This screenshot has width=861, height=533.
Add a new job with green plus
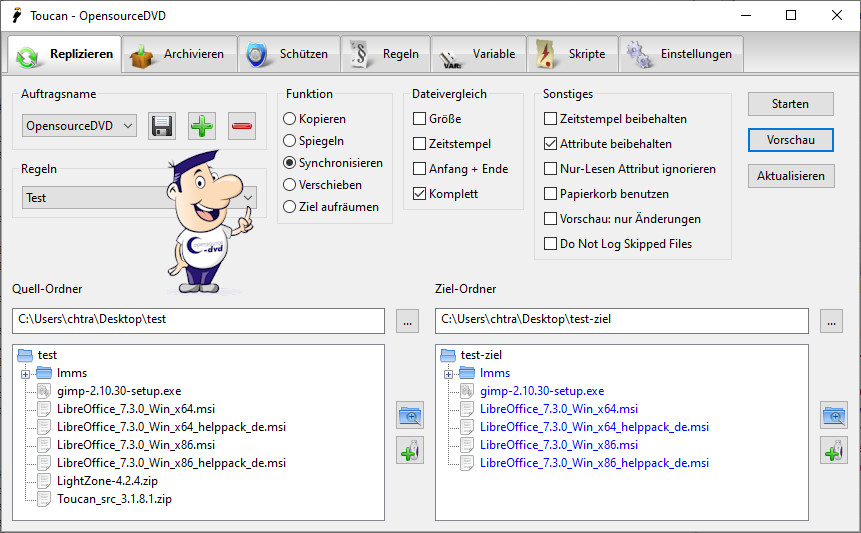(202, 126)
